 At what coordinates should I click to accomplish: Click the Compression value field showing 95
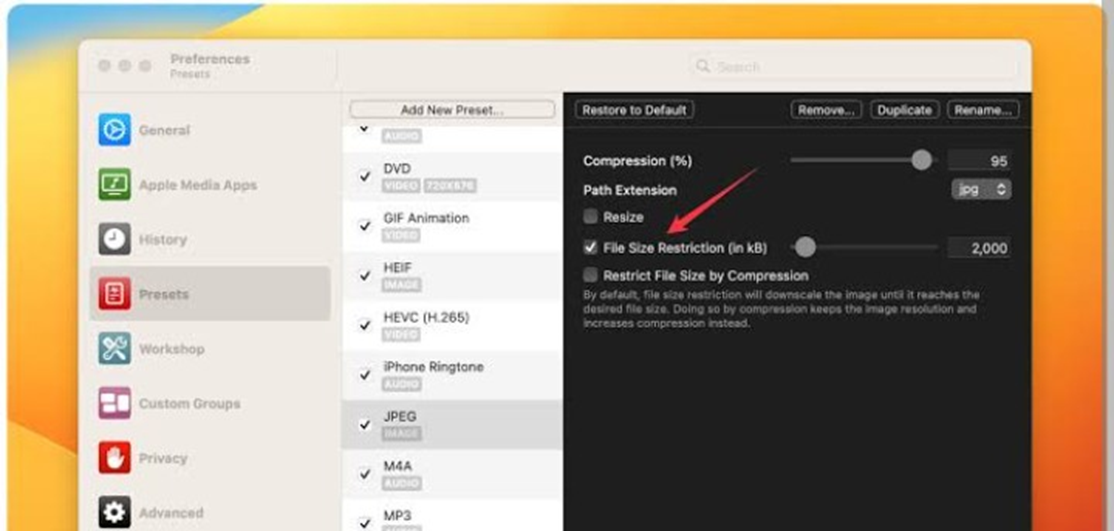[x=980, y=161]
